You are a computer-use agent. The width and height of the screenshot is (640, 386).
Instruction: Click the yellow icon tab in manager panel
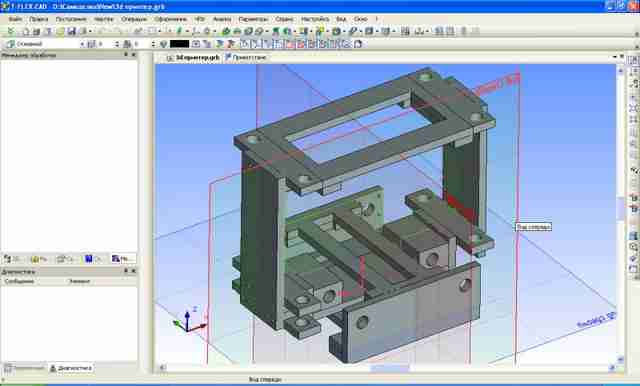tap(40, 259)
